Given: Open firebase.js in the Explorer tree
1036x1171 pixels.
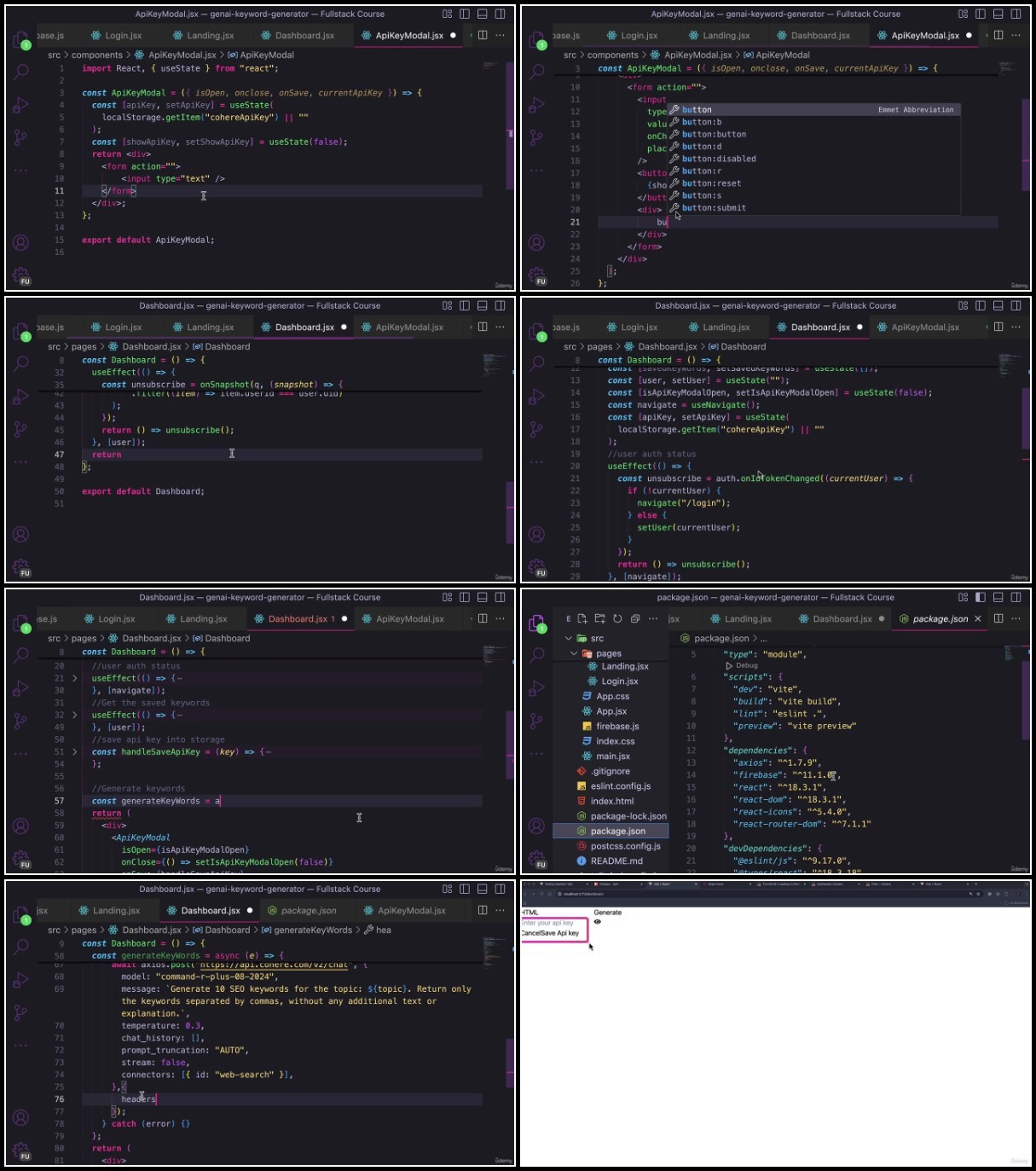Looking at the screenshot, I should (617, 726).
